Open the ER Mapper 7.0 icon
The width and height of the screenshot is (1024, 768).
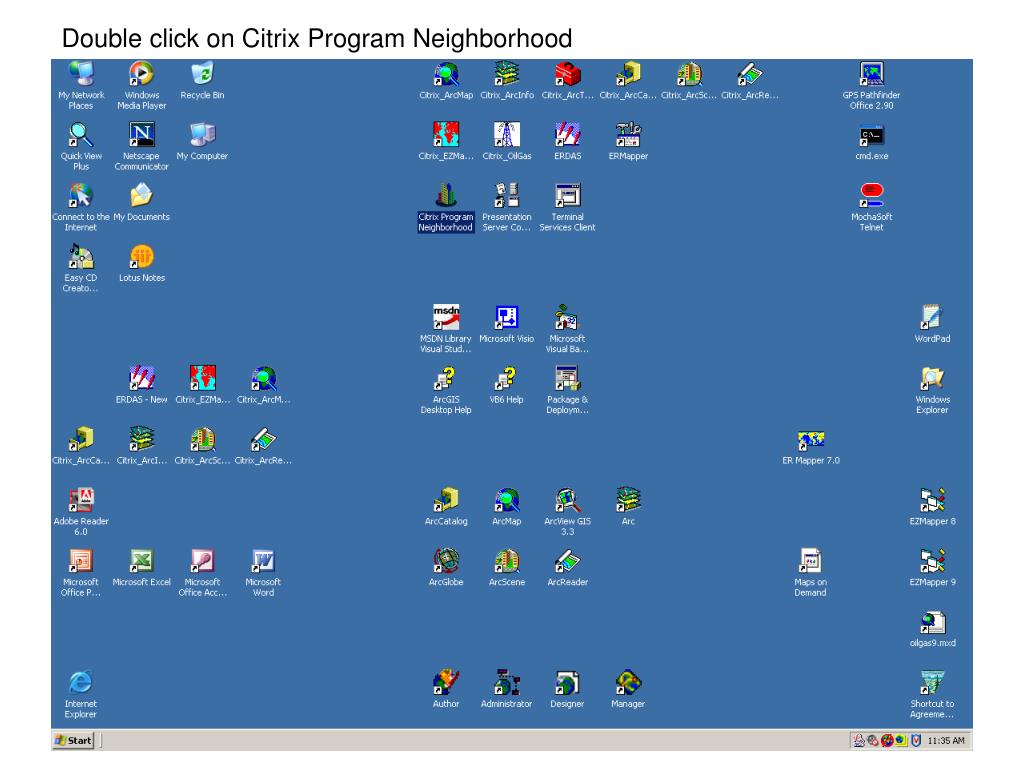tap(811, 440)
